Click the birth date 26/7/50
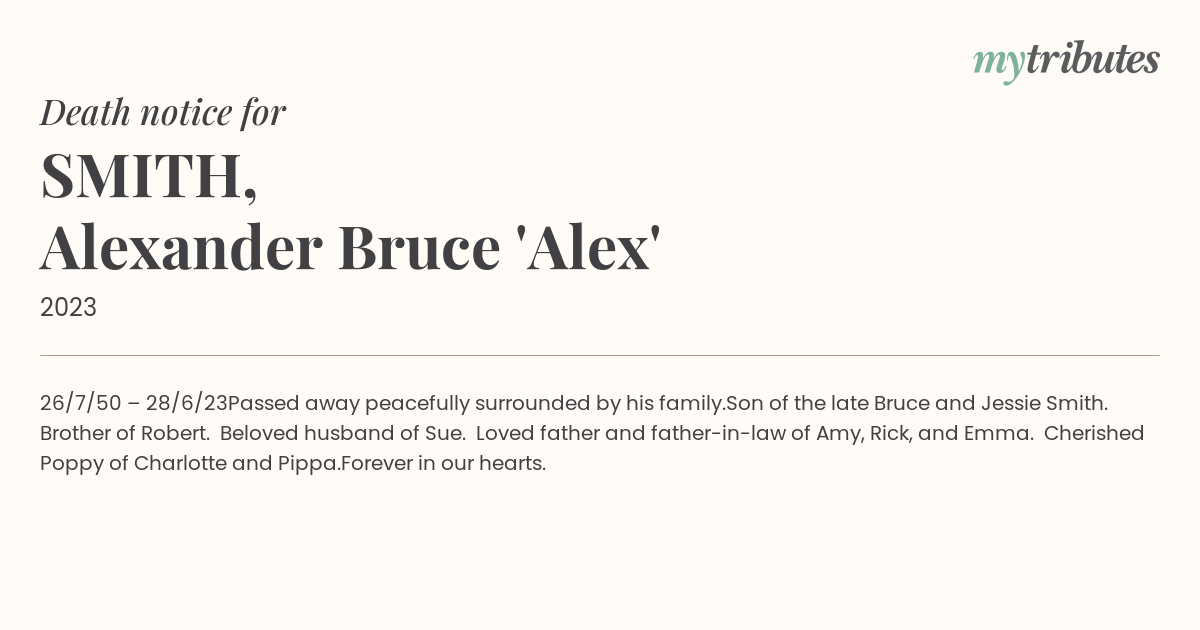Screen dimensions: 1200x630 81,404
